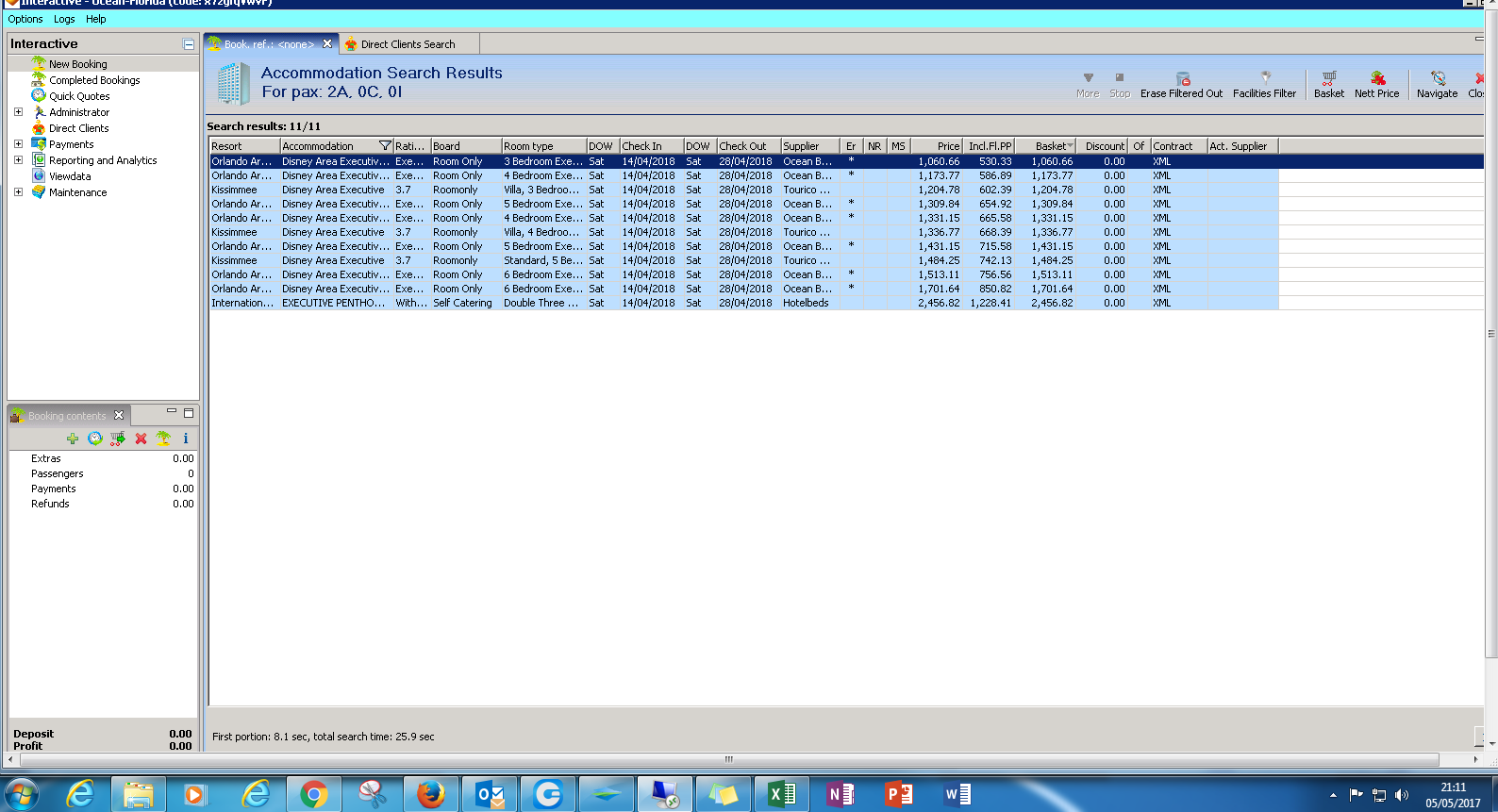Image resolution: width=1498 pixels, height=812 pixels.
Task: Click the Refunds row in Booking contents
Action: 103,504
